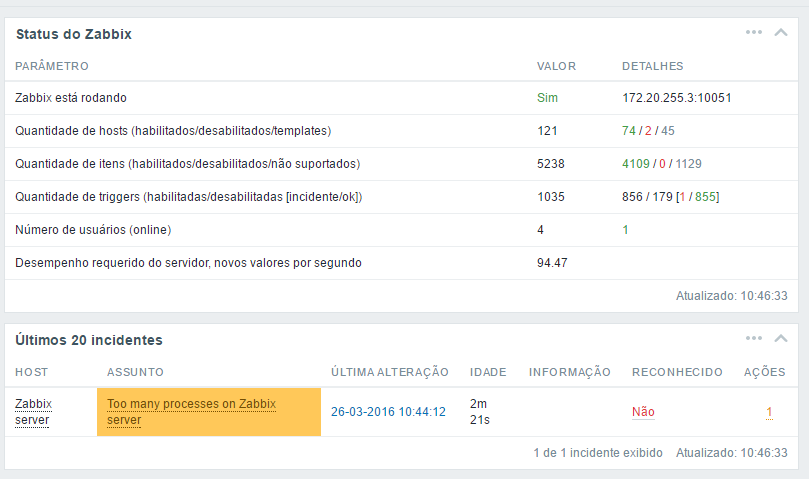This screenshot has height=479, width=809.
Task: Select the Desempenho requerido do servidor label
Action: point(188,263)
